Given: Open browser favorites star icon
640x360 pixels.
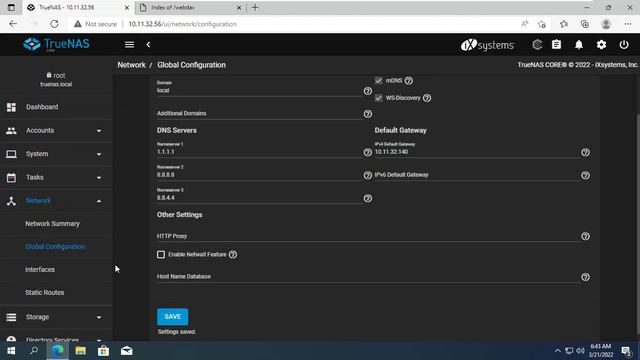Looking at the screenshot, I should click(x=564, y=24).
